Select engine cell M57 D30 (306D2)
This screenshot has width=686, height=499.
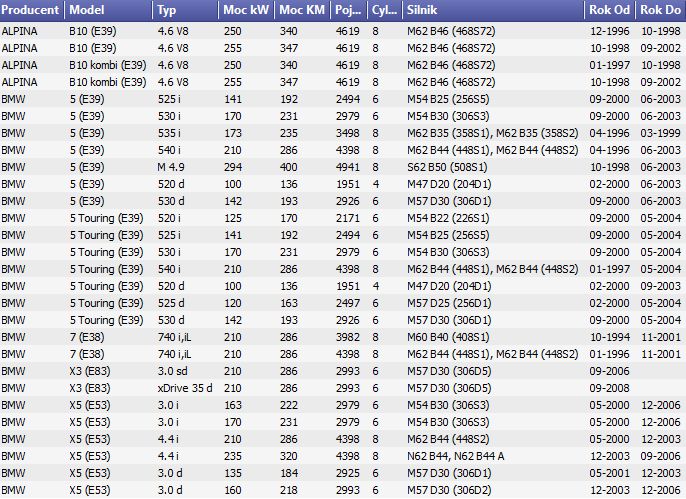449,490
